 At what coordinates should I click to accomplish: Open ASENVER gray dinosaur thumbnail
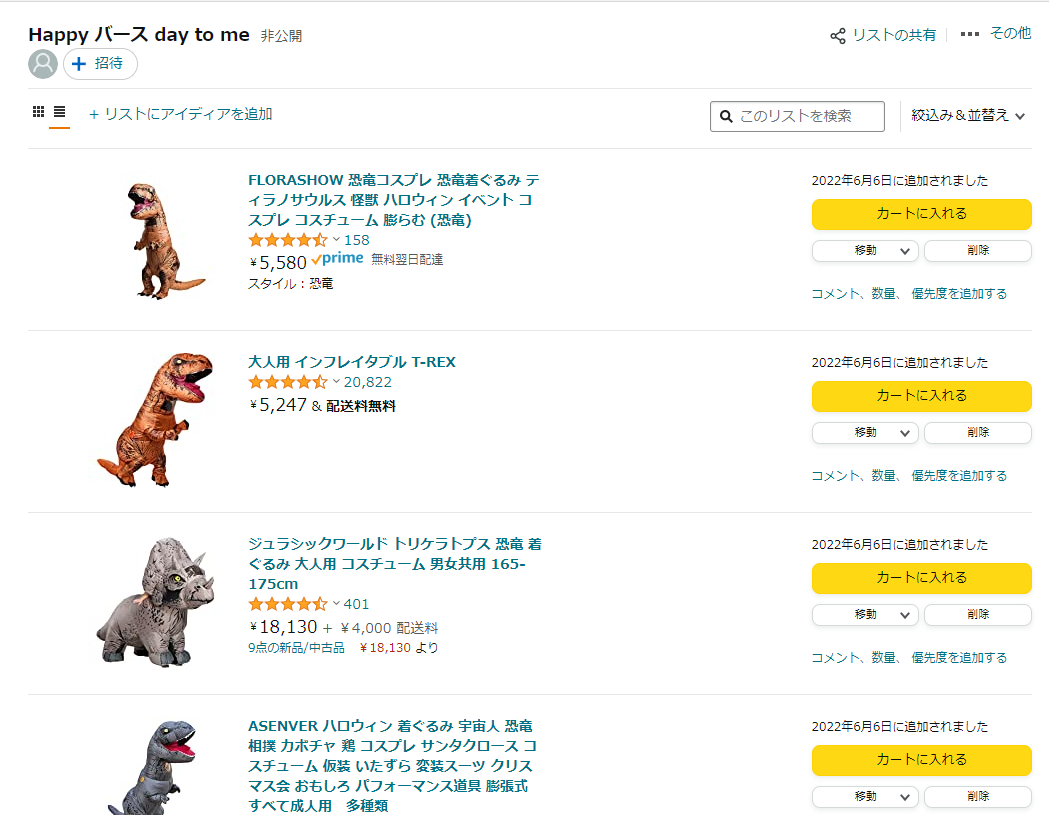pos(154,767)
